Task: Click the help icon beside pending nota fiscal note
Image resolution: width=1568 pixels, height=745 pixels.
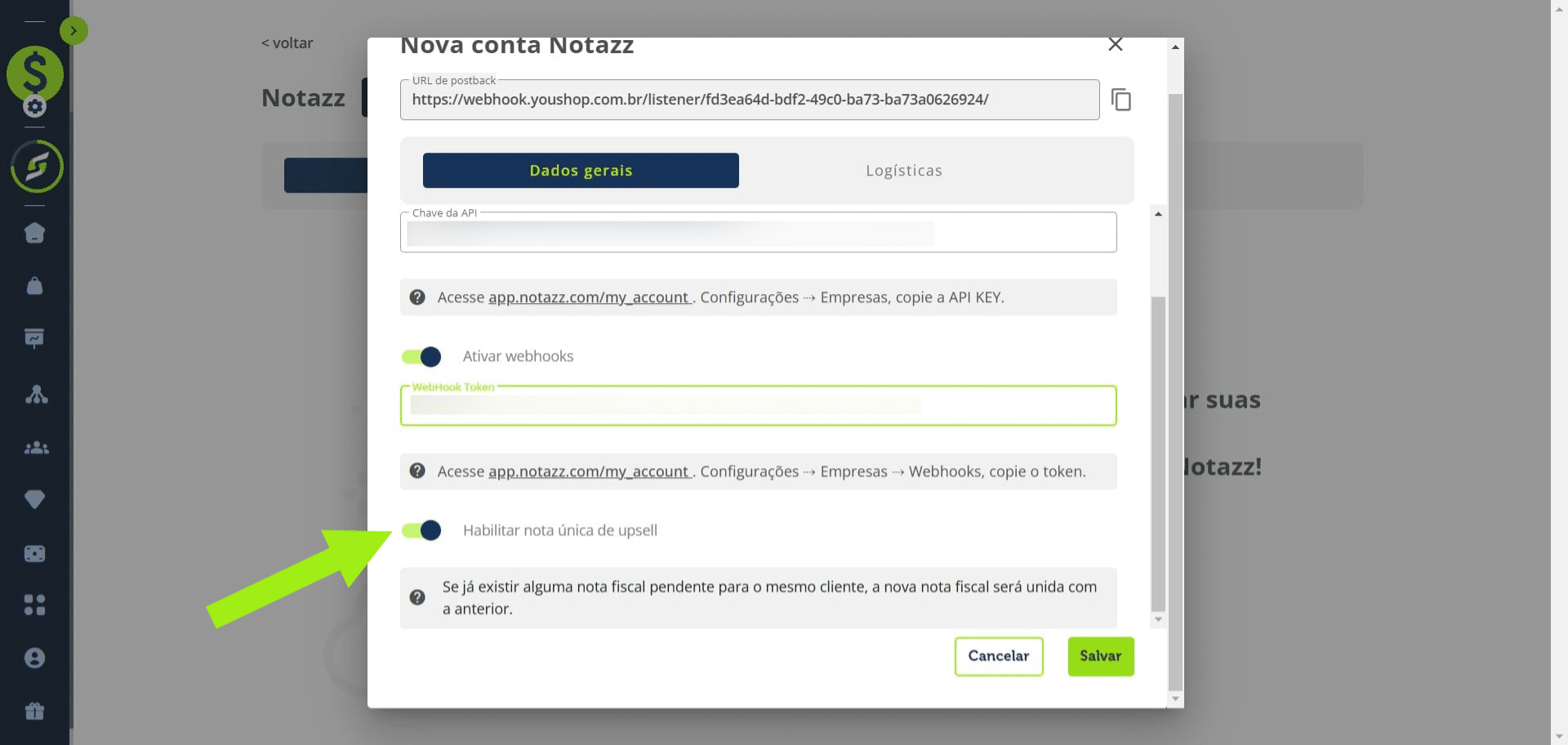Action: coord(417,597)
